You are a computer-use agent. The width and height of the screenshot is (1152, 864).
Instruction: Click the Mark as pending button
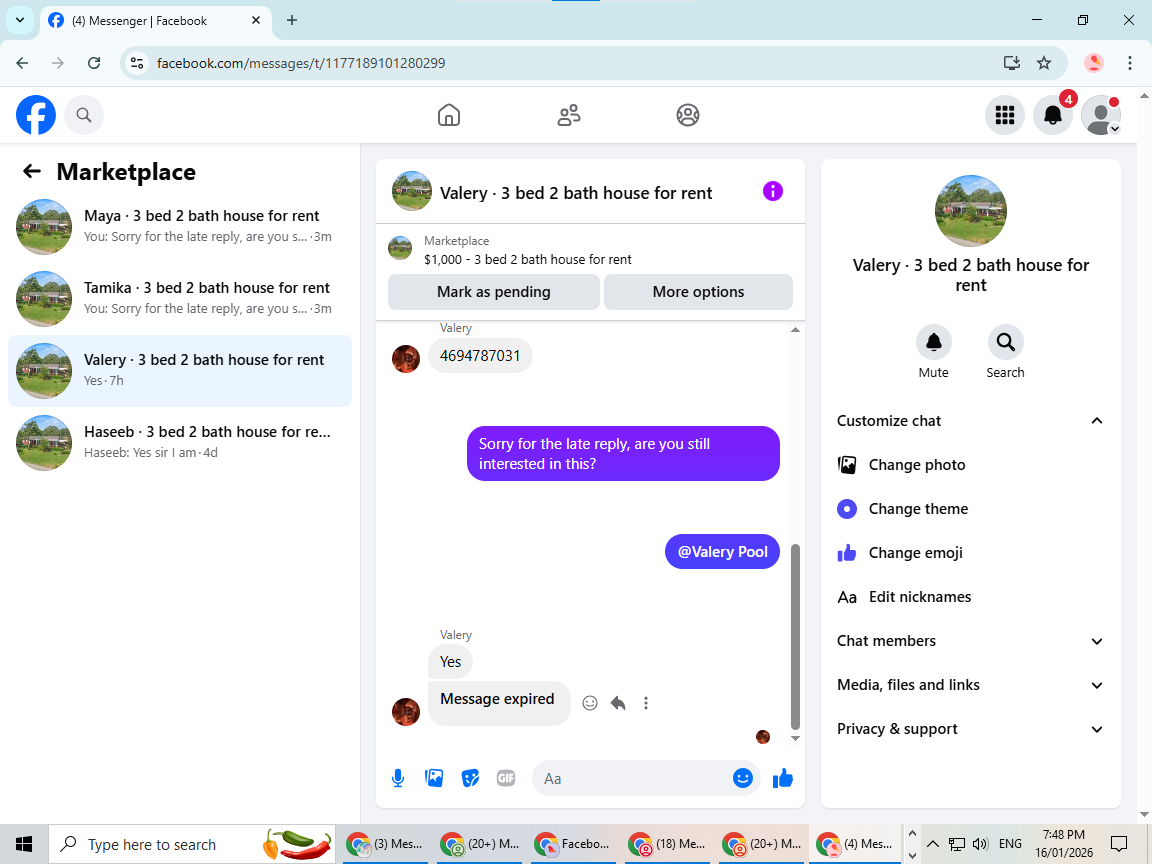tap(494, 292)
